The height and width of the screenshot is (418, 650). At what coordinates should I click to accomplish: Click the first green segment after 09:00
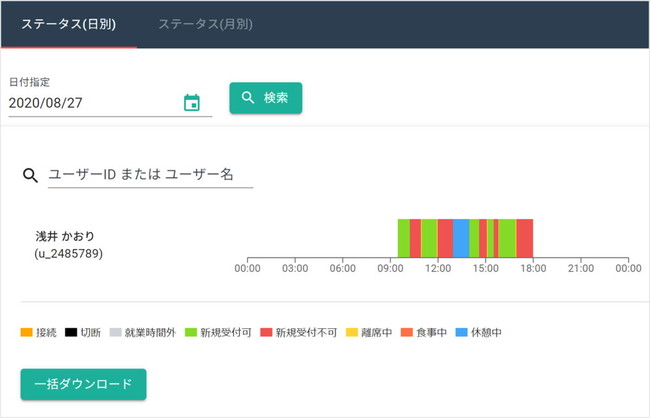click(x=404, y=238)
